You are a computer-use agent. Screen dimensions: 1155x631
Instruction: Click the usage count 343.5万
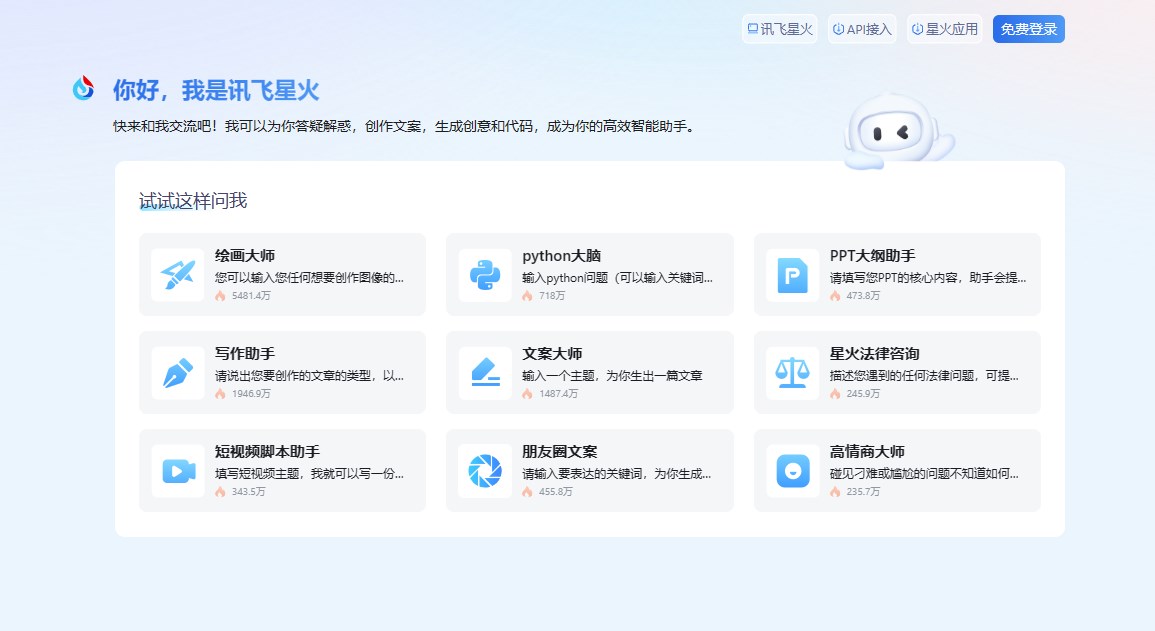(x=248, y=492)
